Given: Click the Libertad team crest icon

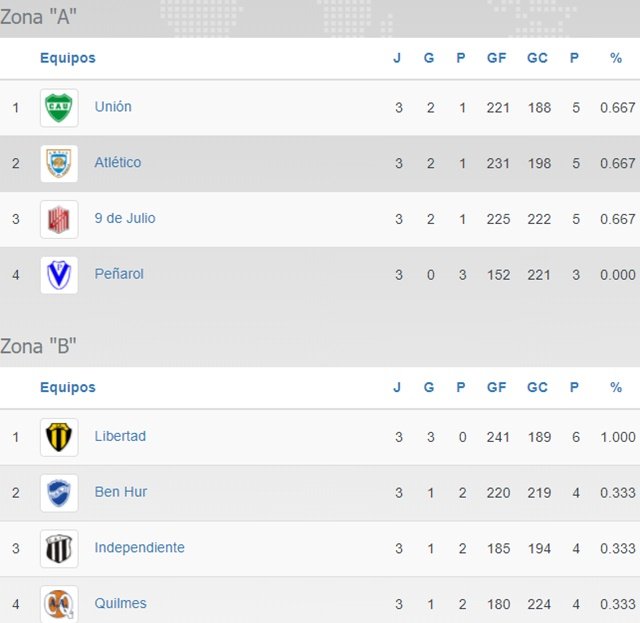Looking at the screenshot, I should tap(59, 437).
